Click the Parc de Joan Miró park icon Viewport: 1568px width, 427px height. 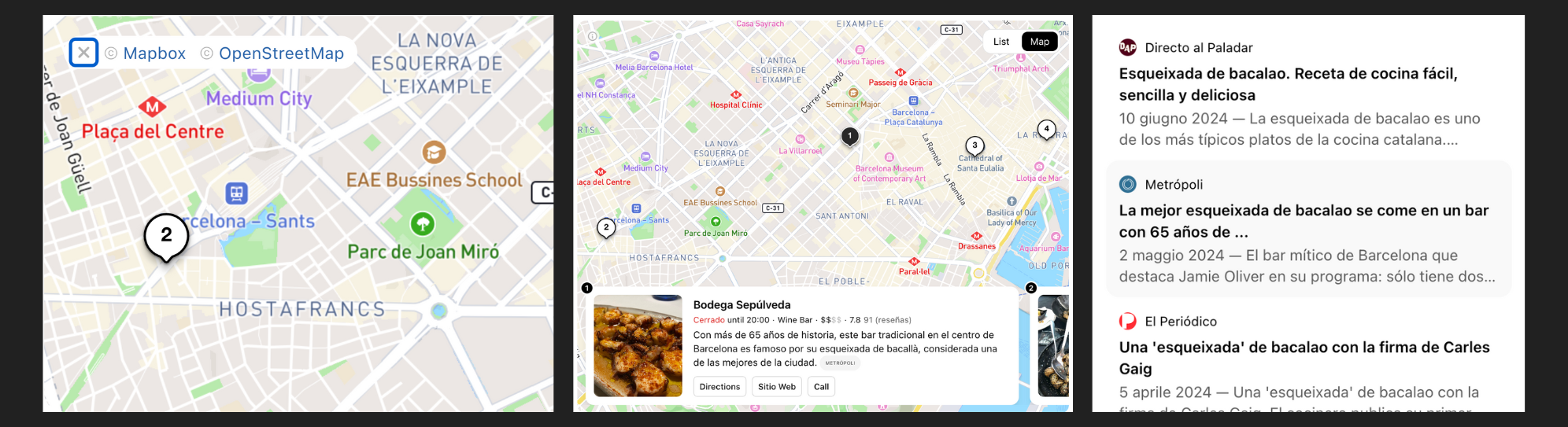coord(423,224)
